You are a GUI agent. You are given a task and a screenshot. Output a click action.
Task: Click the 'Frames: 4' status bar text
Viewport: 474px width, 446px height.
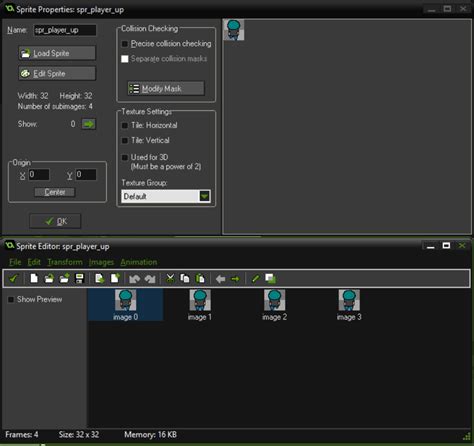pyautogui.click(x=22, y=435)
